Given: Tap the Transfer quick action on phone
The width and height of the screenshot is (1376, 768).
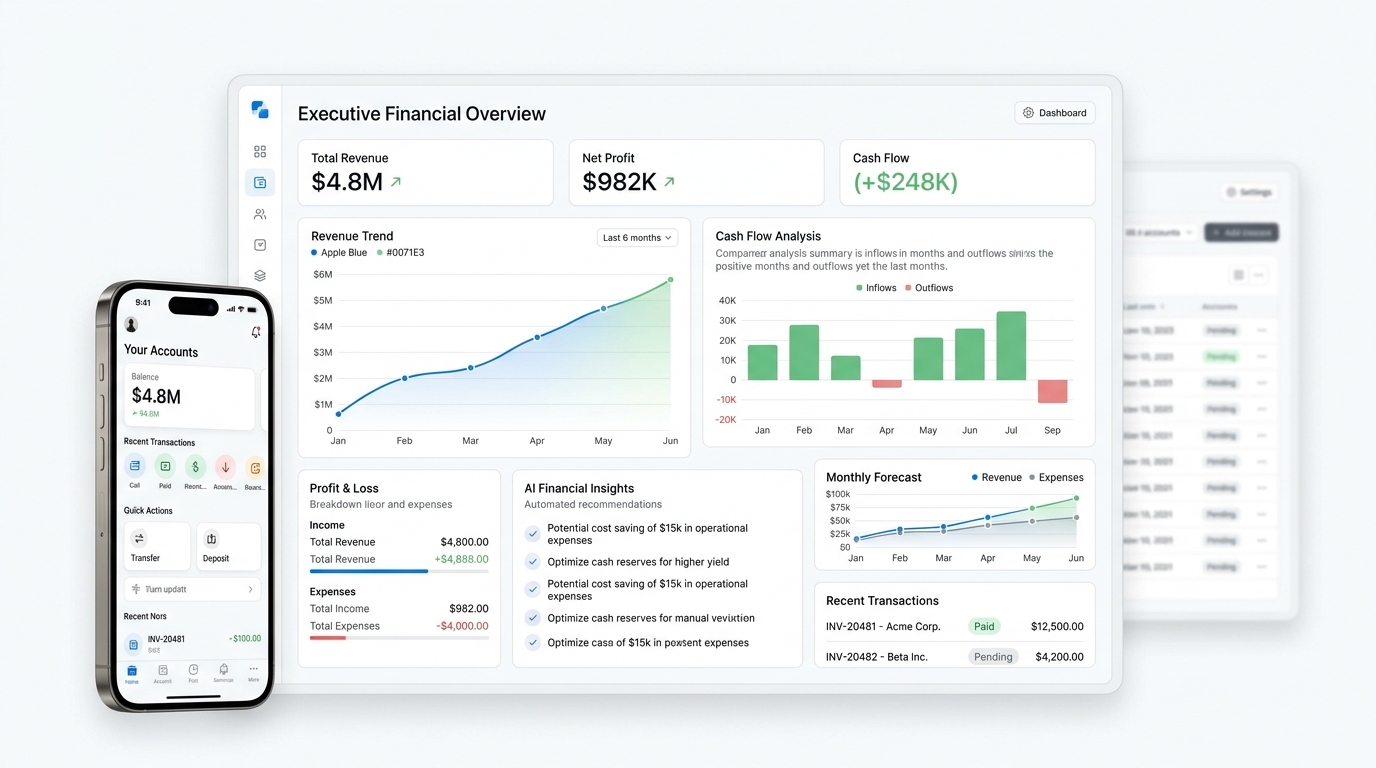Looking at the screenshot, I should 156,546.
